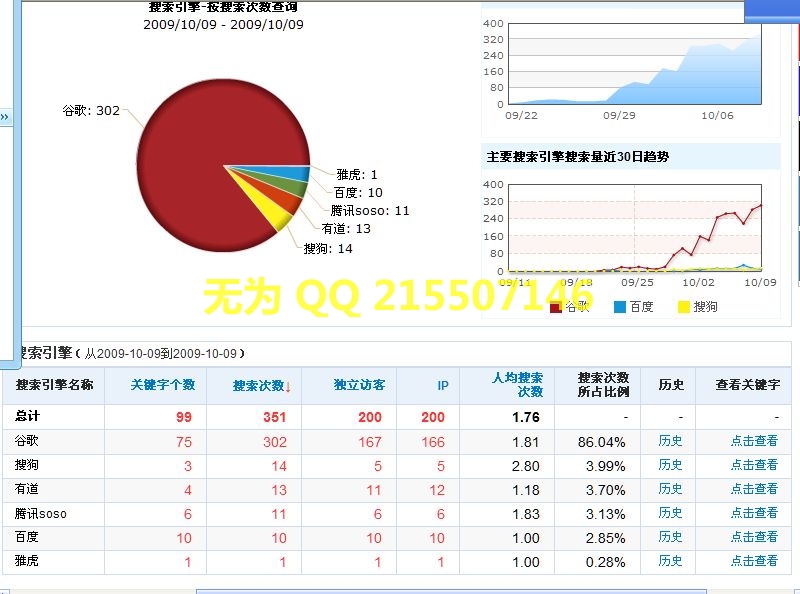Screen dimensions: 800x594
Task: Click the pie label 谷歌: 302
Action: (91, 111)
